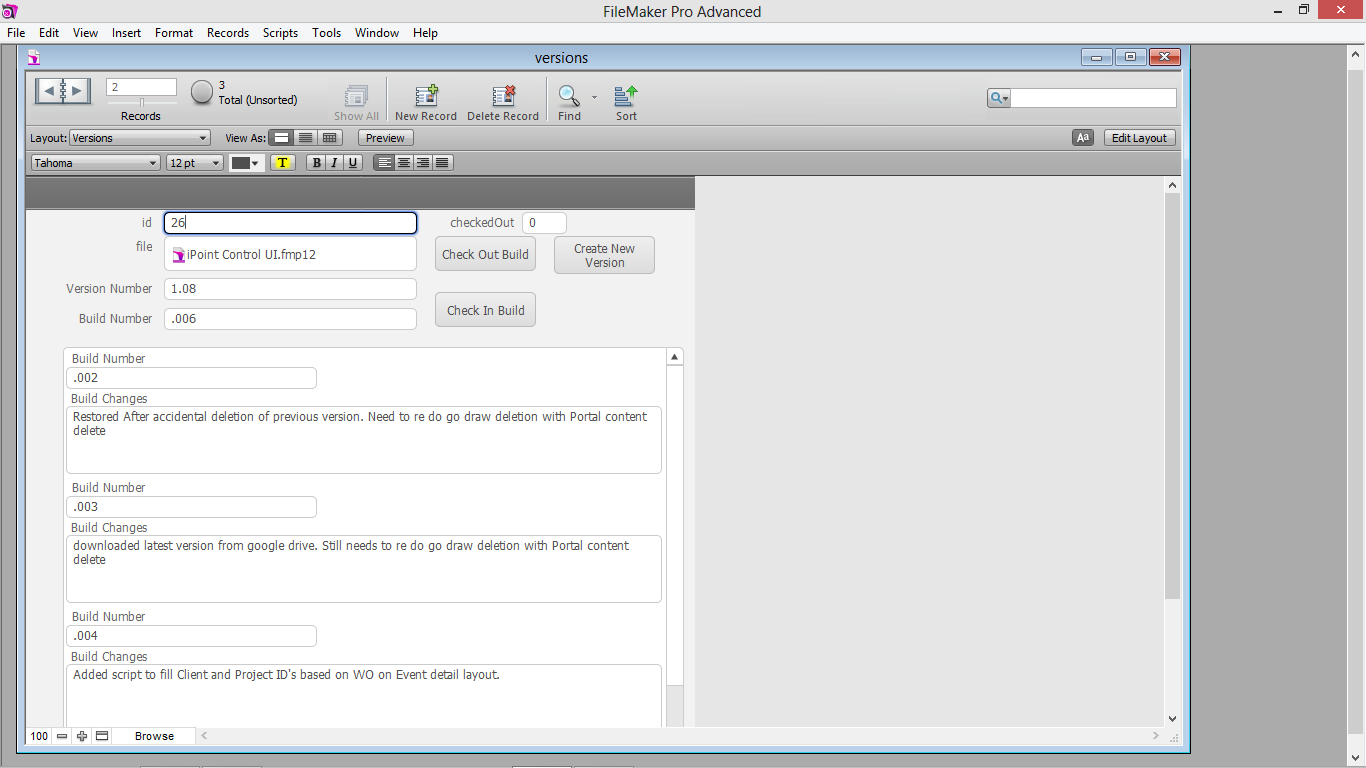This screenshot has height=768, width=1366.
Task: Zoom in with the plus icon
Action: 82,736
